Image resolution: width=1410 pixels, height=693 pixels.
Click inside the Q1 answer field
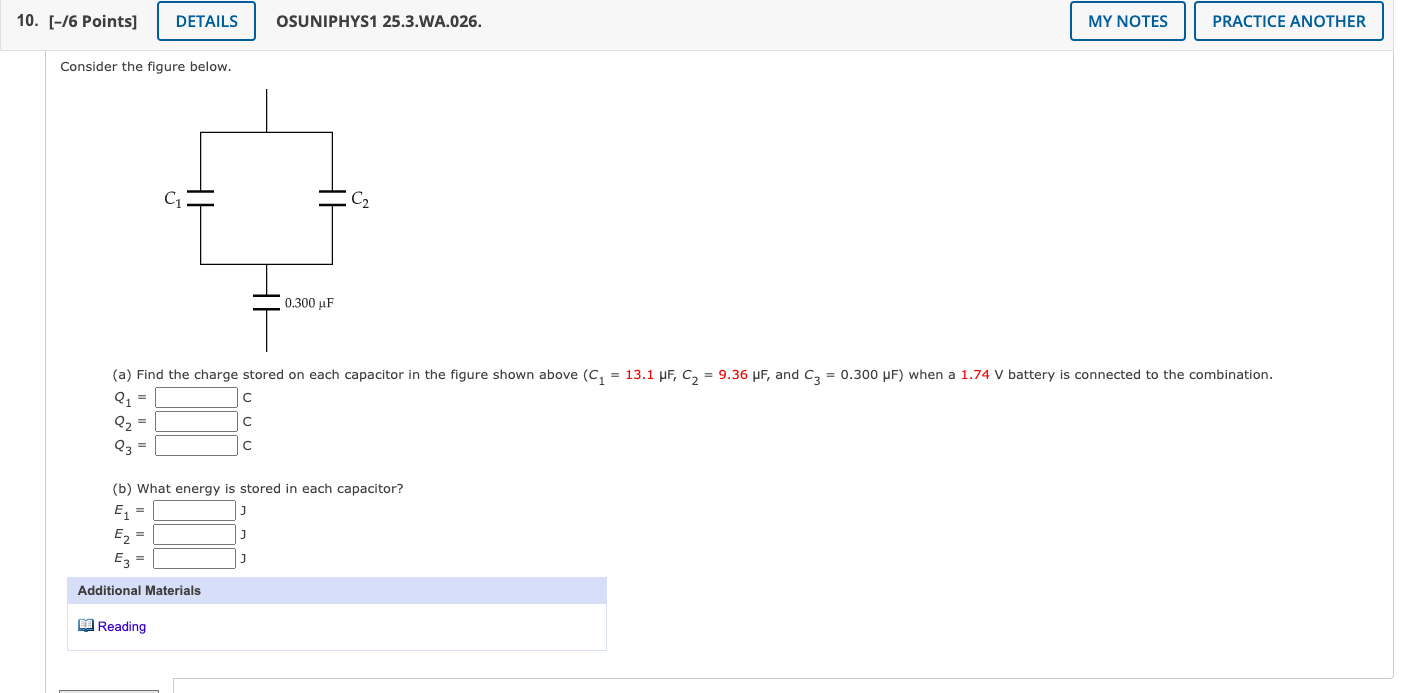click(195, 396)
